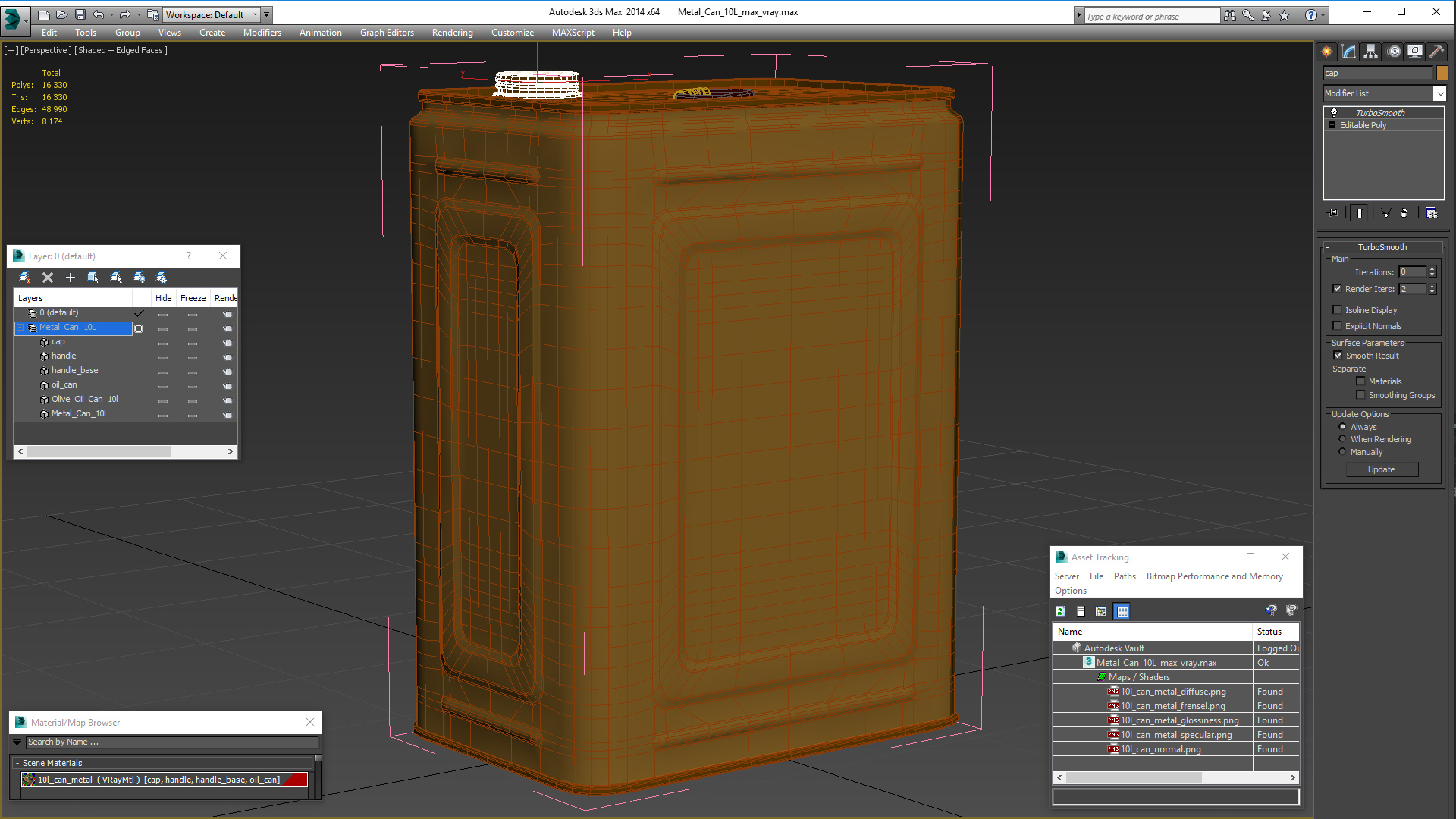Refresh the Asset Tracking list
The height and width of the screenshot is (819, 1456).
[x=1061, y=611]
